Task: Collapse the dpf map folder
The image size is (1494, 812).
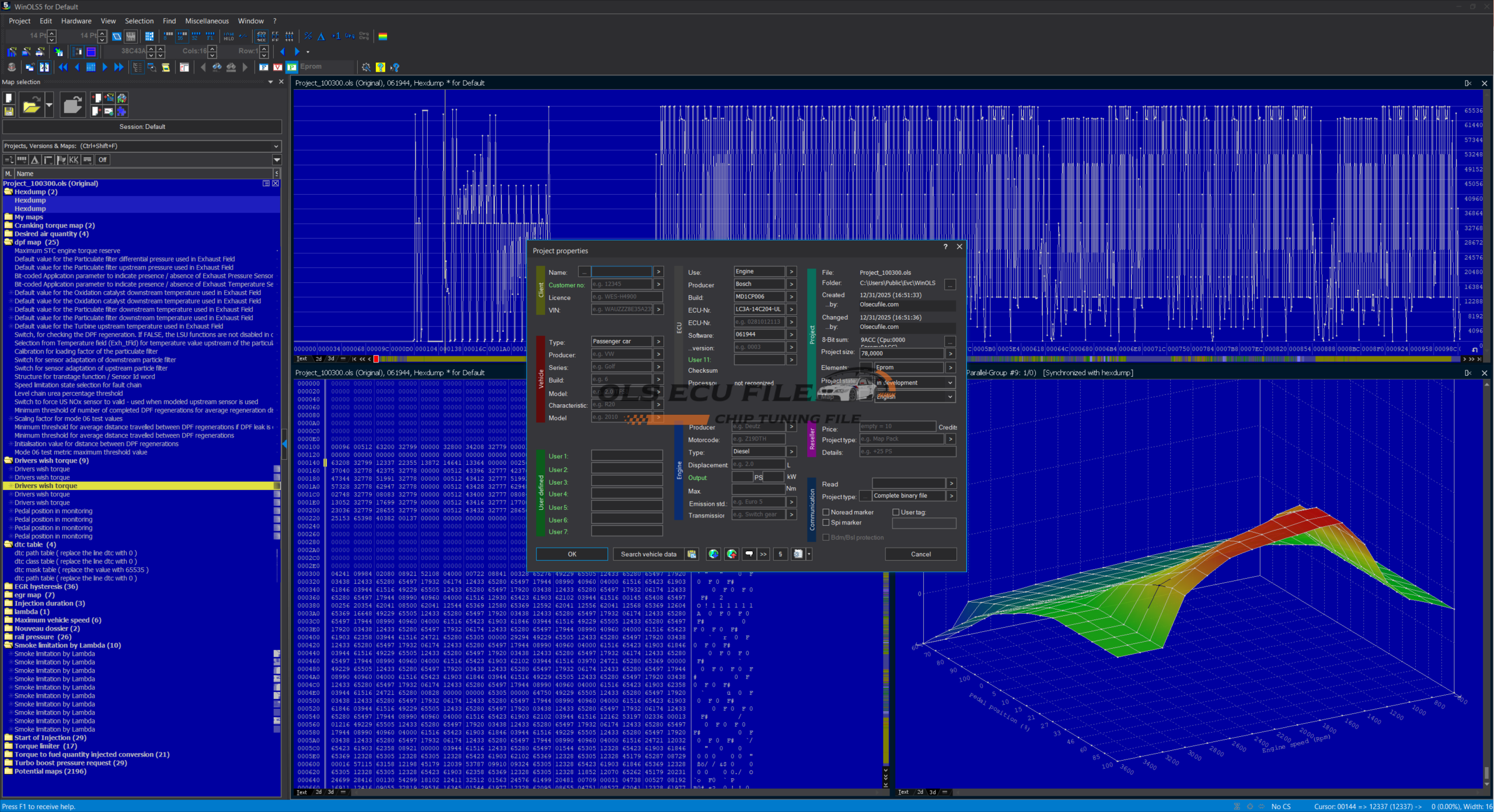Action: 8,242
